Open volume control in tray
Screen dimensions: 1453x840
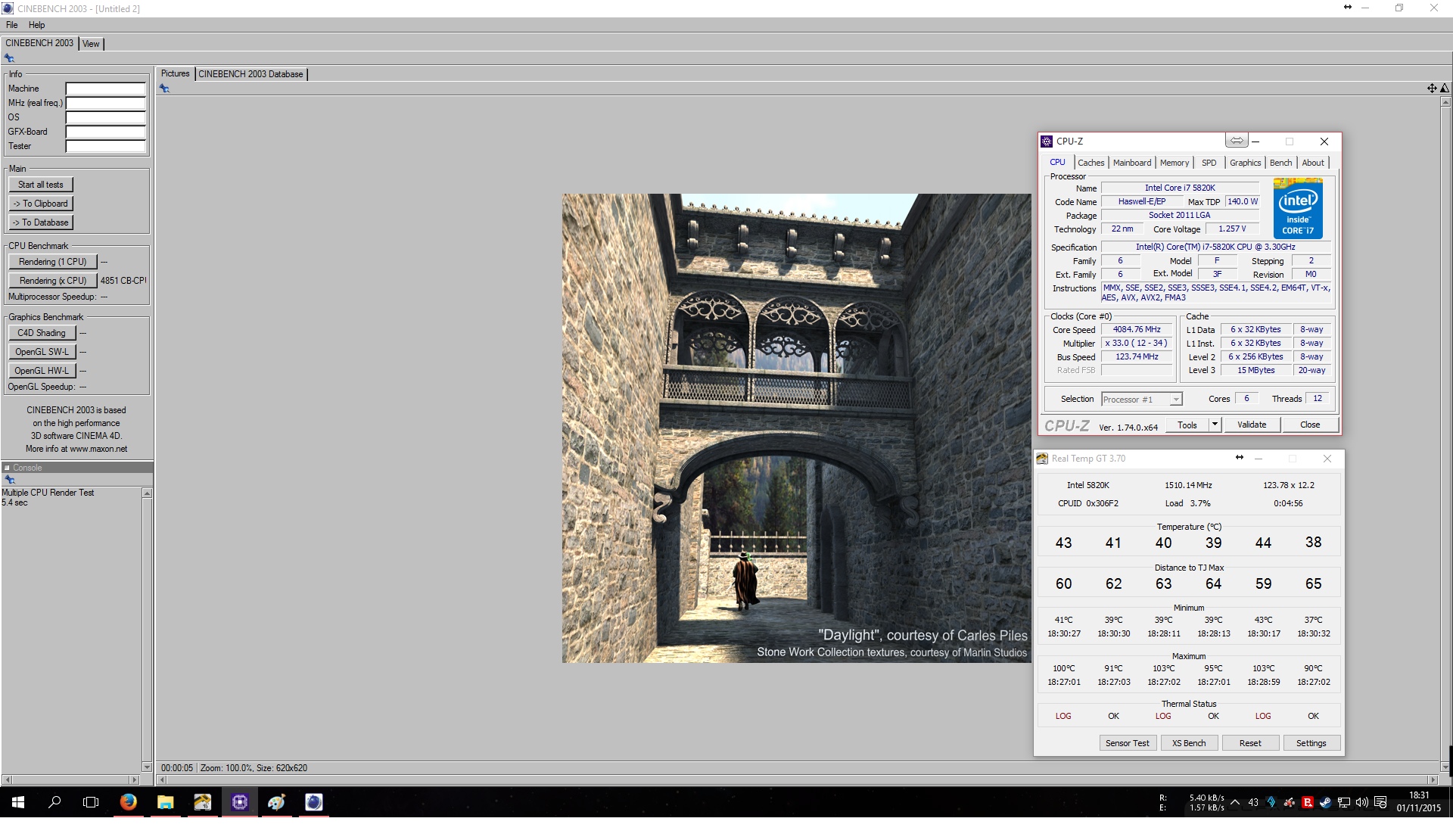(1361, 803)
